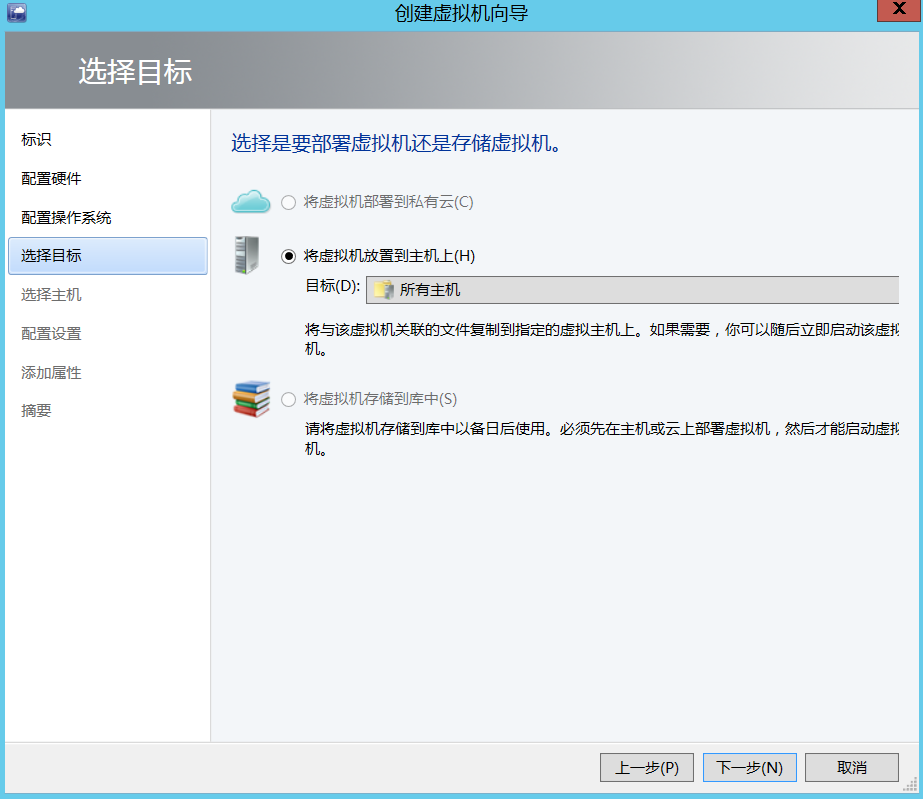Go to the 添加属性 wizard step
The height and width of the screenshot is (799, 923).
pos(51,372)
